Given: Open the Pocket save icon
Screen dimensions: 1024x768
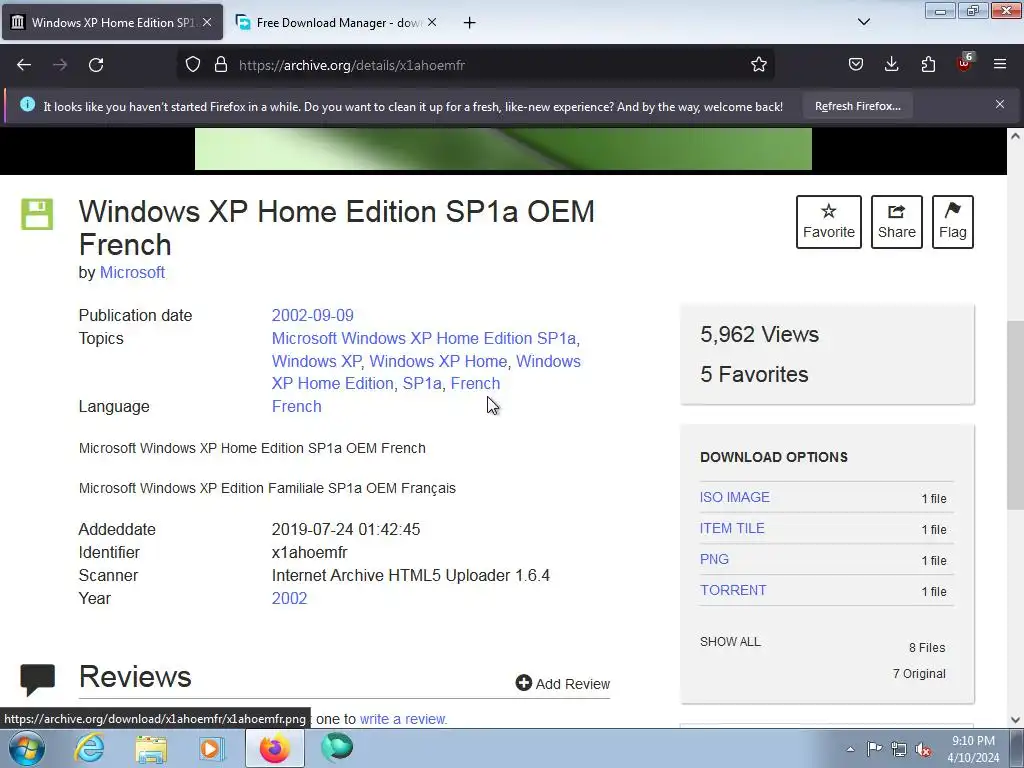Looking at the screenshot, I should tap(856, 65).
